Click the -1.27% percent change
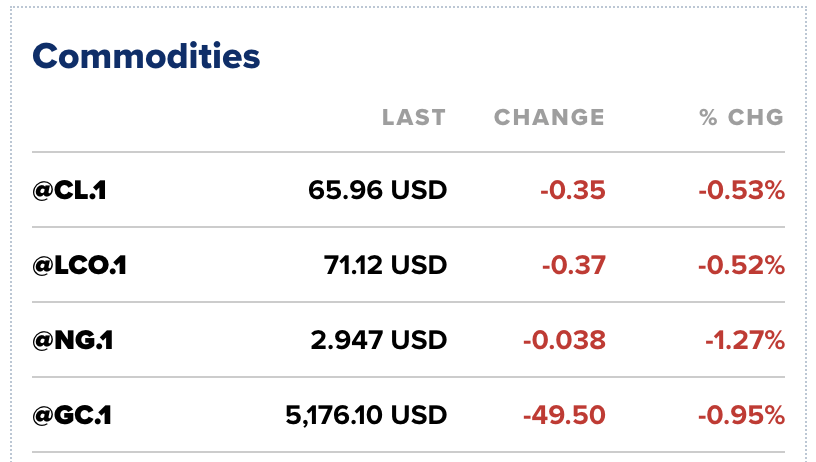 [x=744, y=340]
